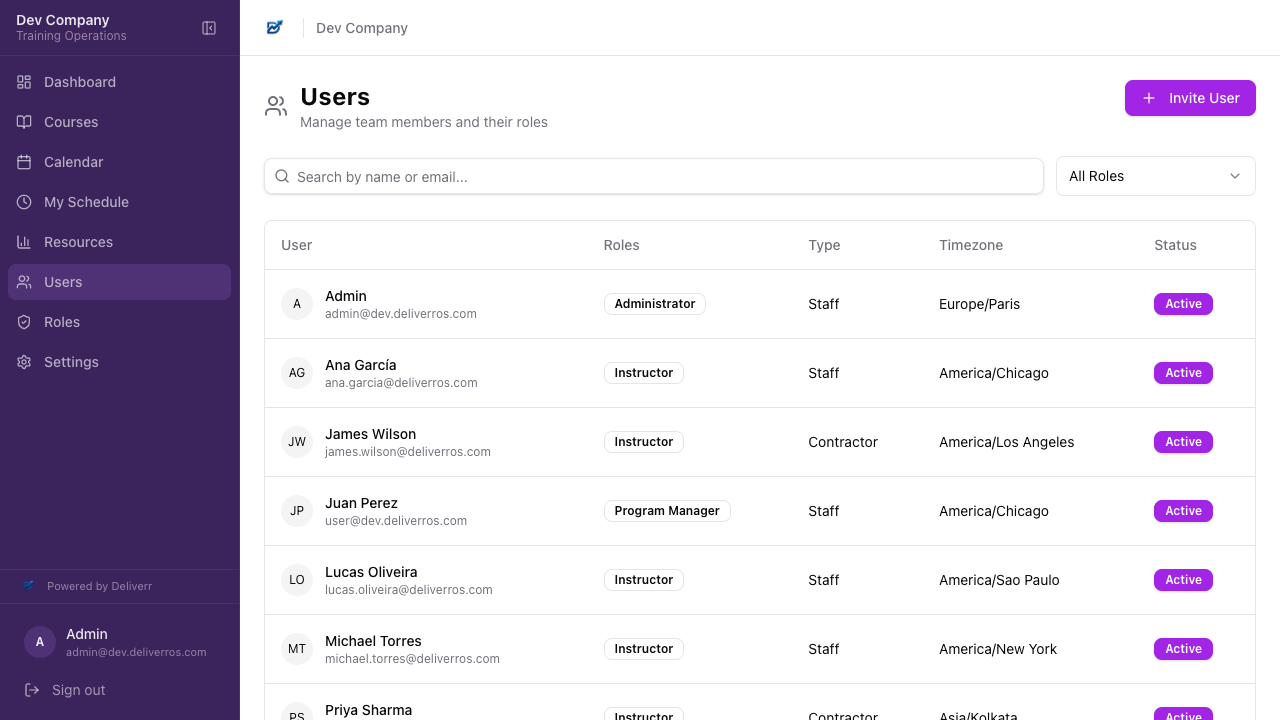Click the Settings gear icon
1280x720 pixels.
24,362
